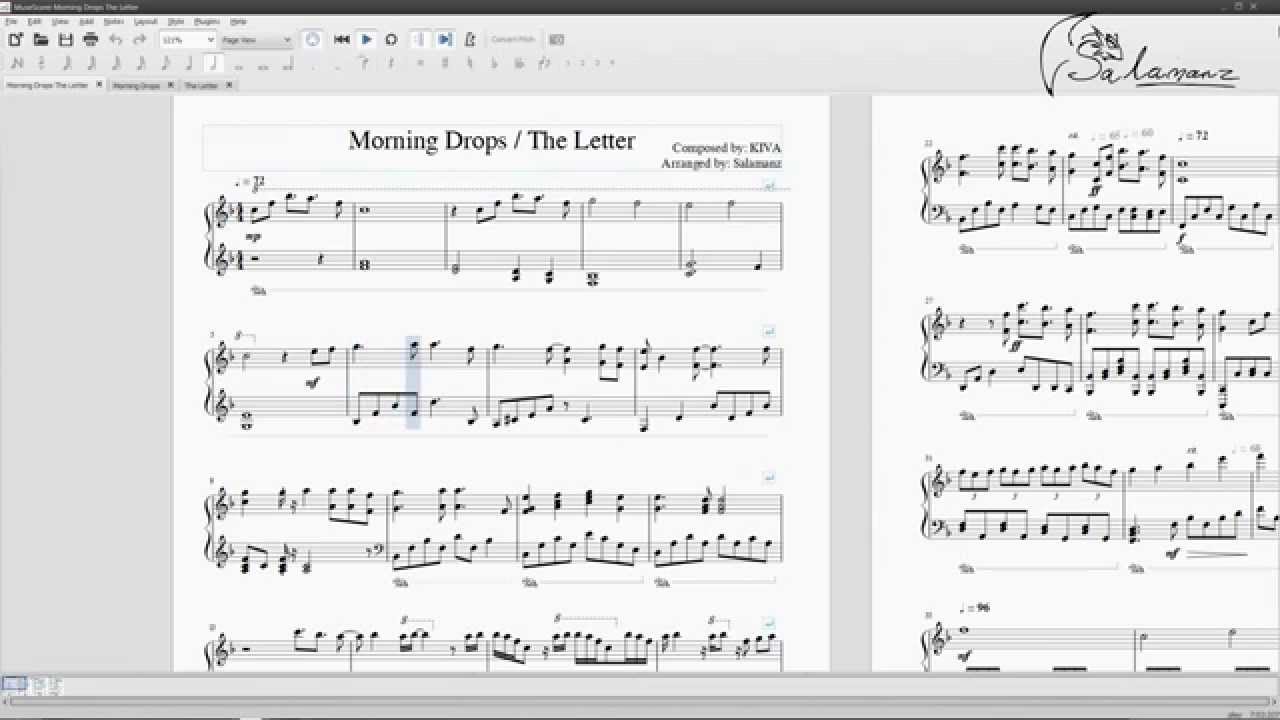
Task: Print the score with printer icon
Action: [90, 40]
